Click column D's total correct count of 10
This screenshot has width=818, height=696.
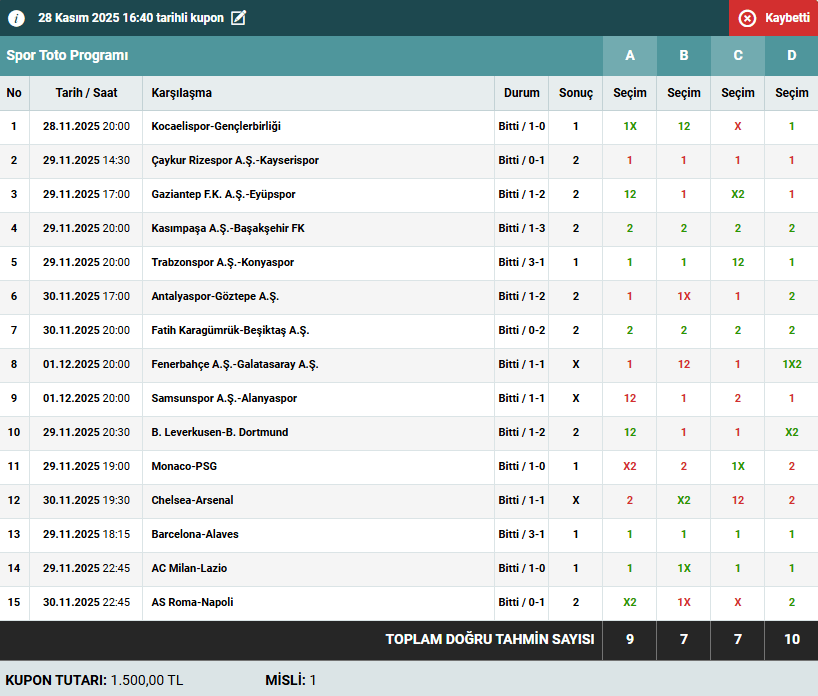[792, 640]
